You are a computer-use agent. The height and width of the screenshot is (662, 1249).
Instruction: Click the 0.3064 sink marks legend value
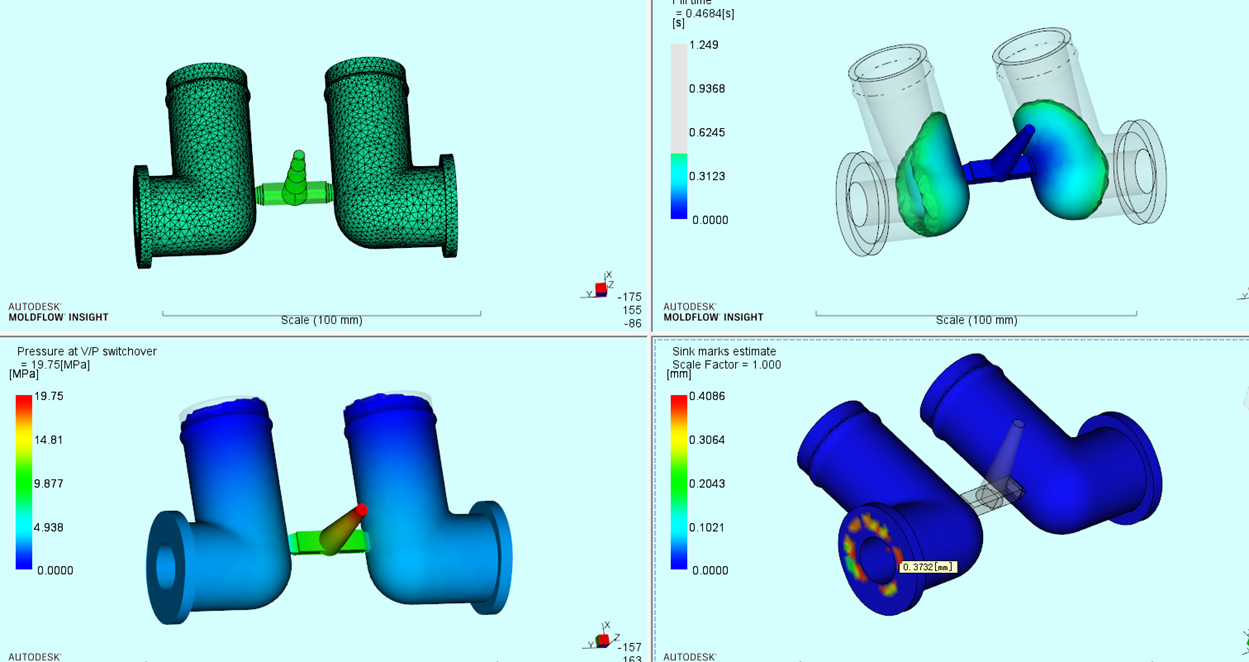tap(707, 440)
